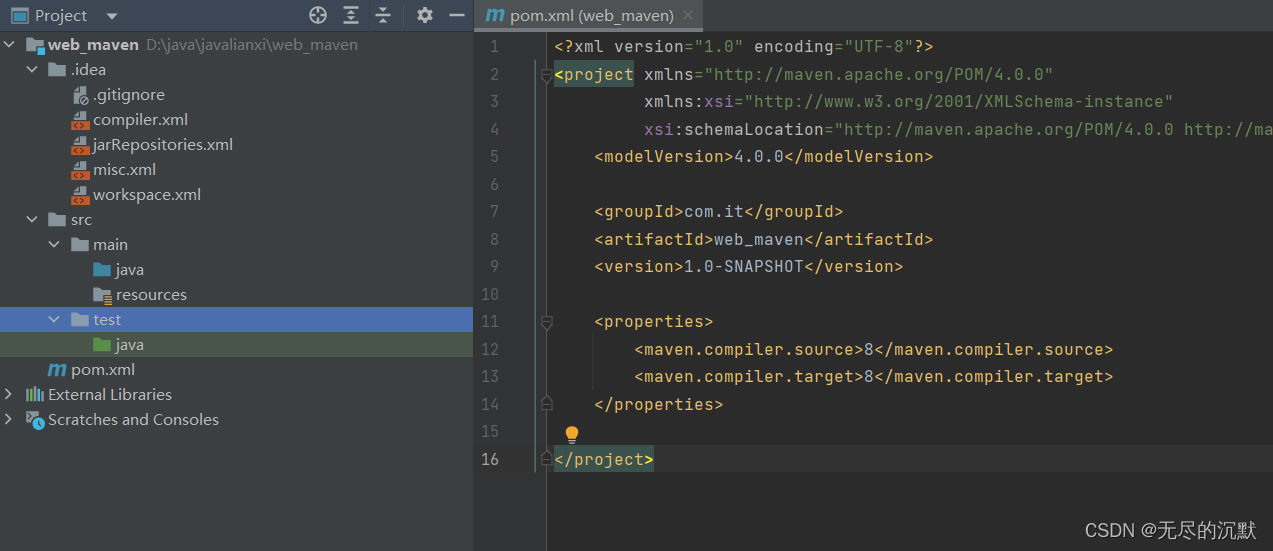1273x551 pixels.
Task: Switch to pom.xml (web_maven) tab
Action: click(592, 16)
